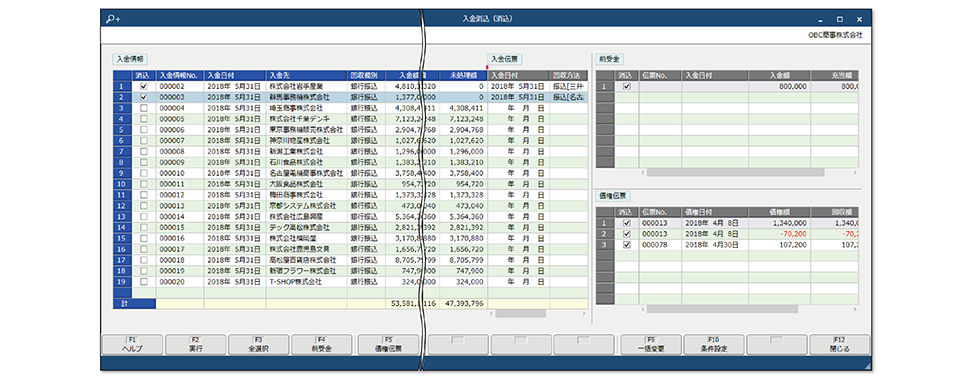This screenshot has width=976, height=383.
Task: Uncheck 債権伝票 消込 for 000078
Action: pyautogui.click(x=627, y=245)
